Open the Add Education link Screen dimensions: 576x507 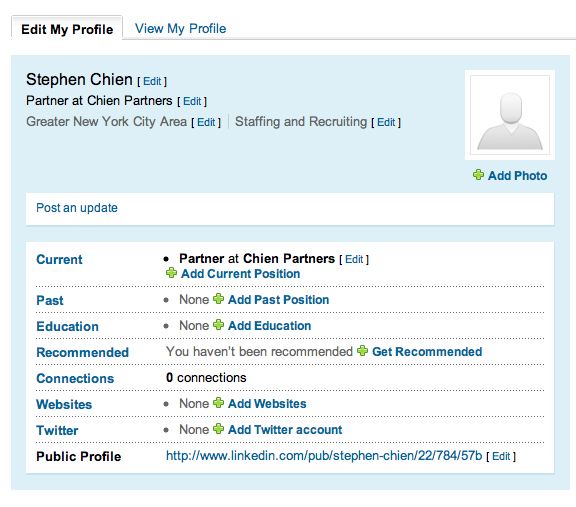pyautogui.click(x=270, y=326)
